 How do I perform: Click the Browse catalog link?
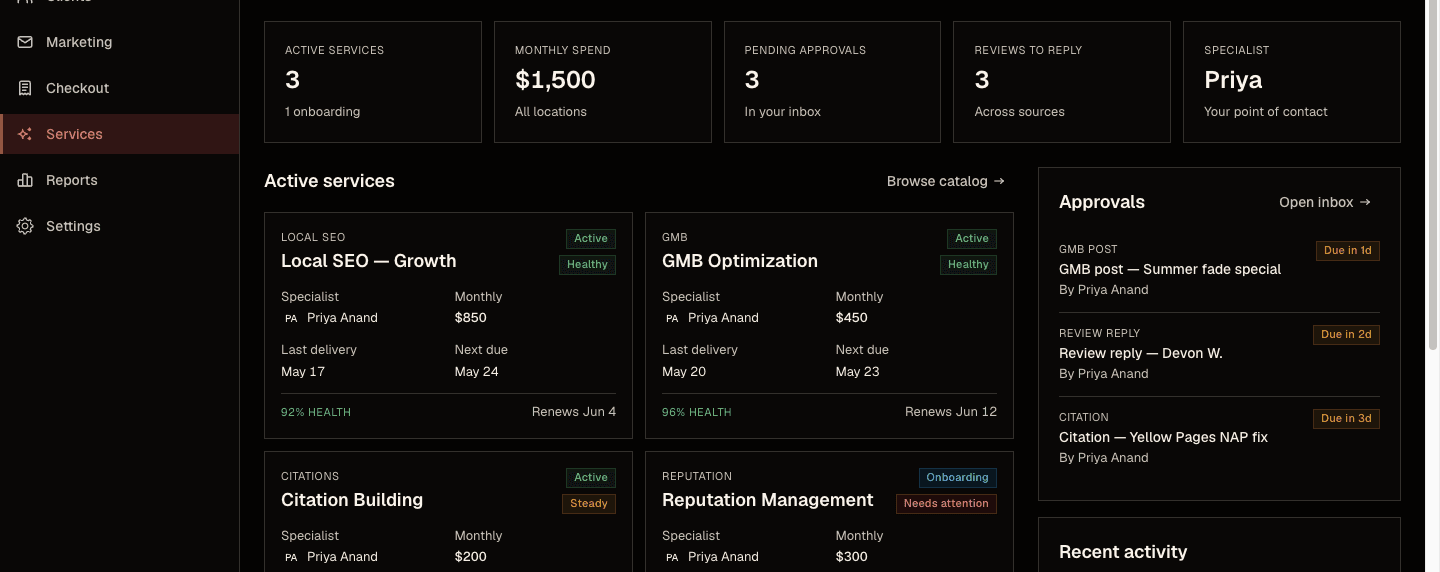click(x=946, y=181)
